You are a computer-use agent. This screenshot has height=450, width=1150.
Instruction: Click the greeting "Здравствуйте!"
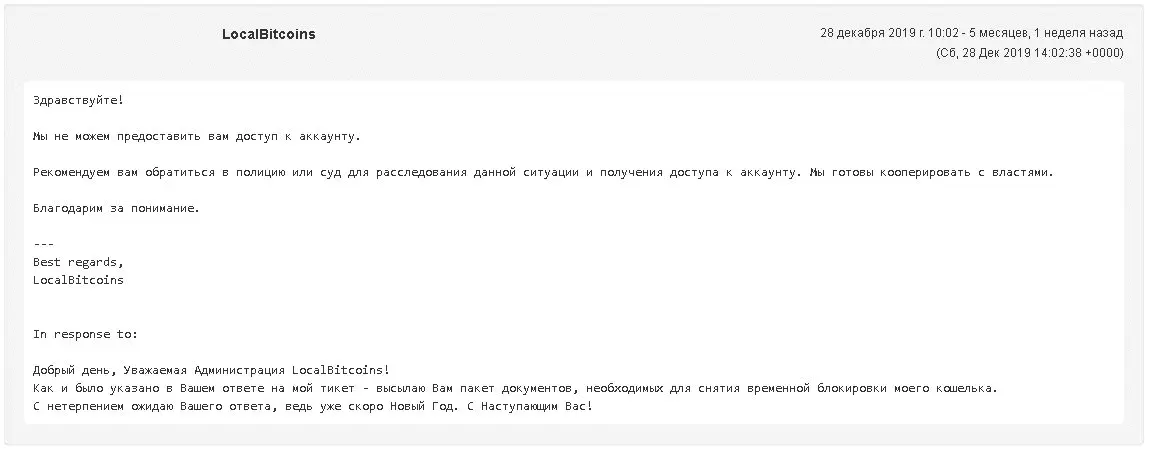click(x=78, y=100)
